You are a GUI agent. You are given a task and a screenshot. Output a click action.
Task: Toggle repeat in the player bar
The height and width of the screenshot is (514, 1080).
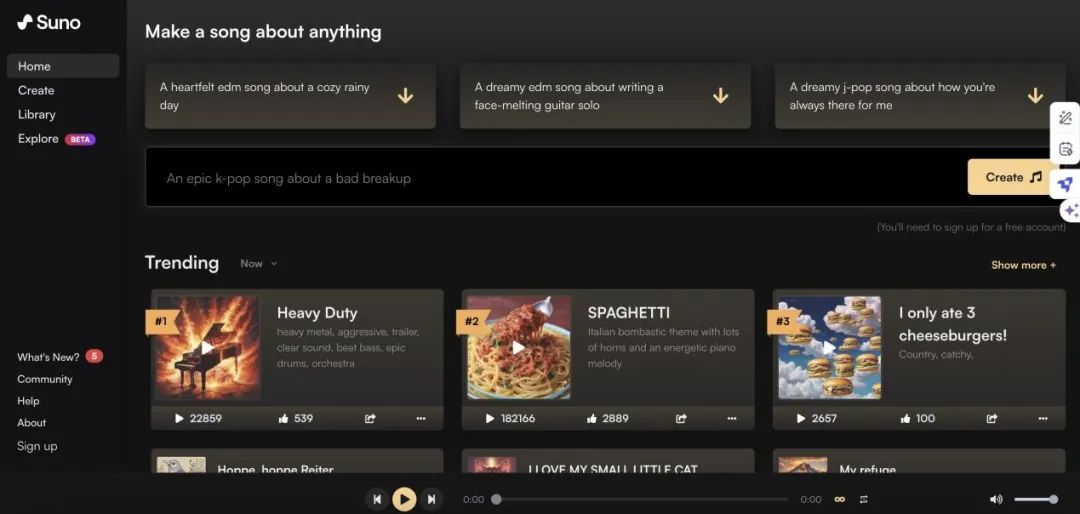coord(864,499)
